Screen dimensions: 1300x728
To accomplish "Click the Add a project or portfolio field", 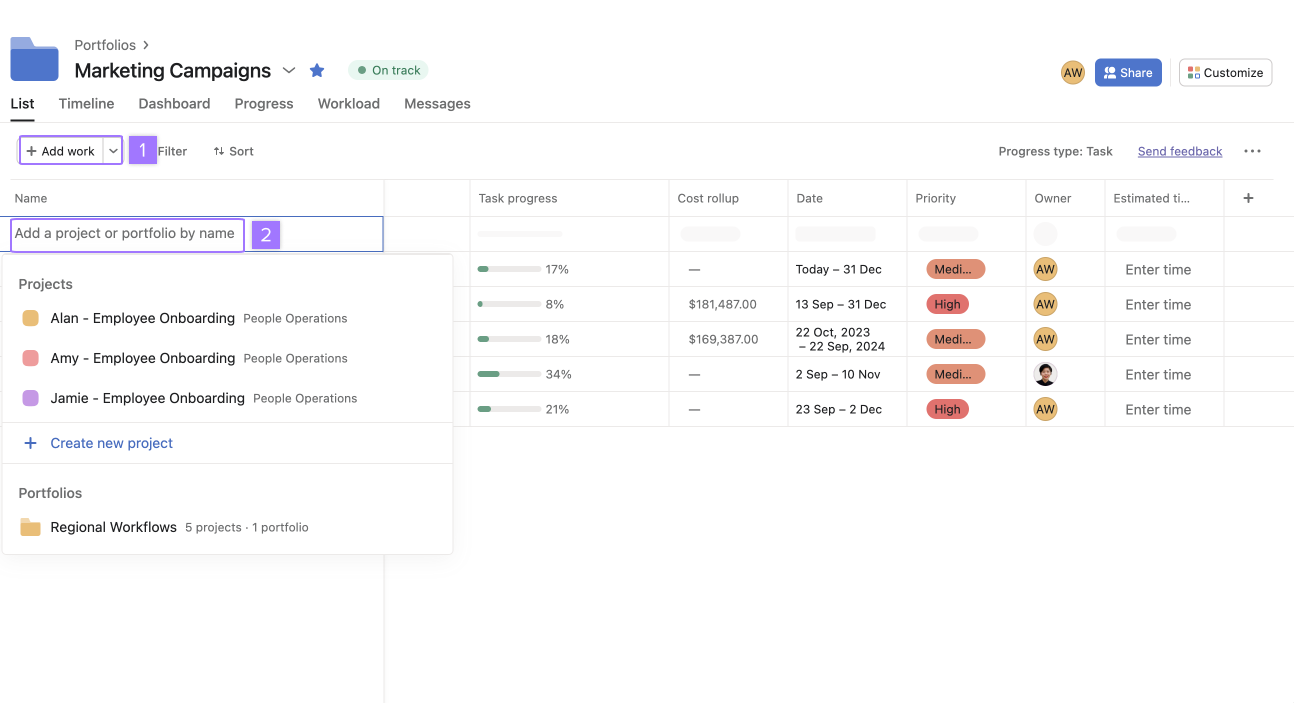I will (x=126, y=234).
